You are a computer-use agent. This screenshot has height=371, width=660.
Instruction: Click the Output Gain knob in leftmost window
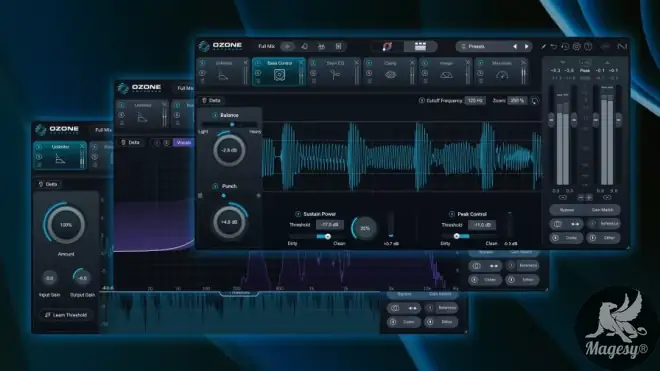[82, 278]
